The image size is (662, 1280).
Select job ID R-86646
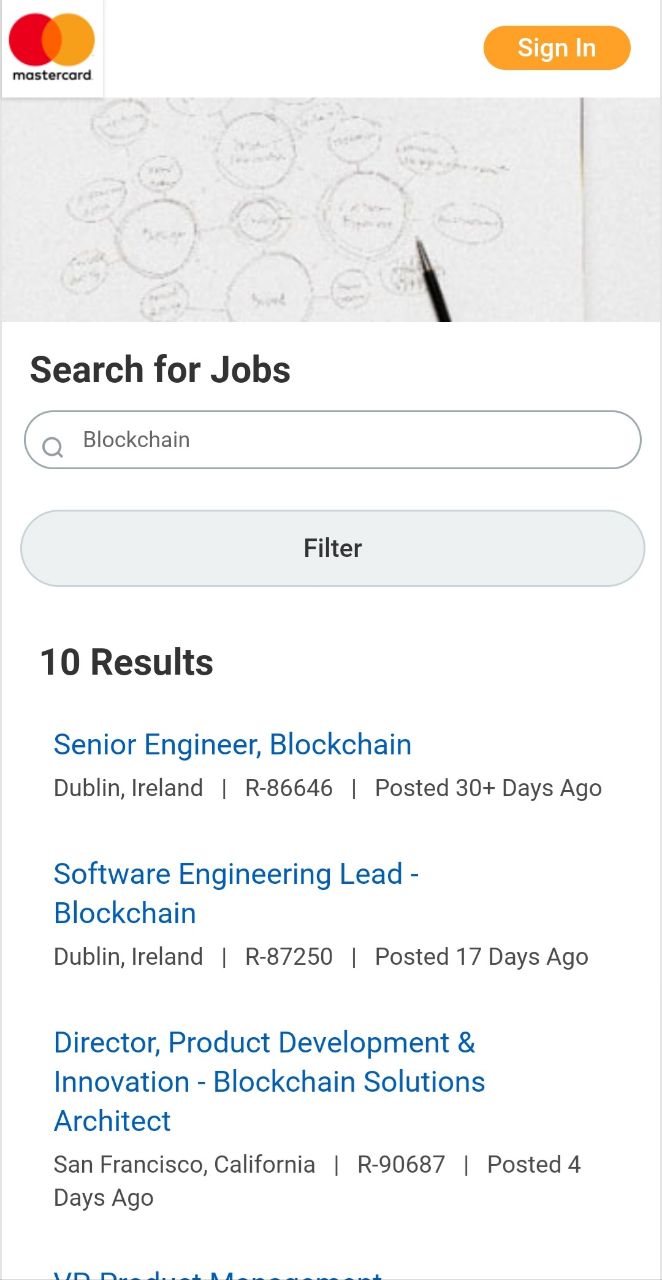coord(289,788)
